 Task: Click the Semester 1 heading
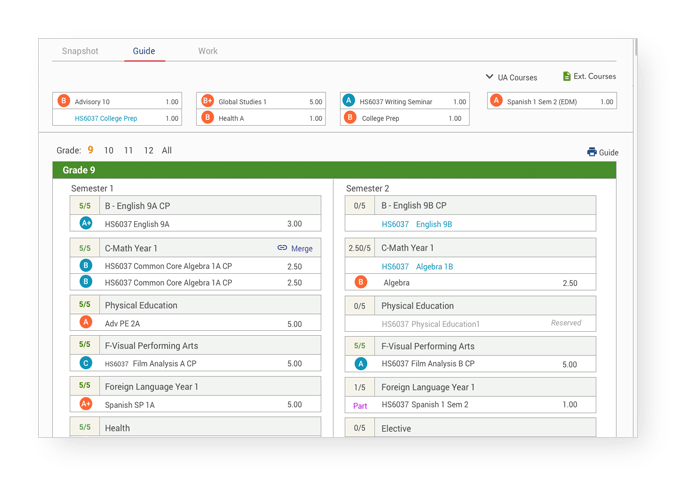(x=92, y=188)
